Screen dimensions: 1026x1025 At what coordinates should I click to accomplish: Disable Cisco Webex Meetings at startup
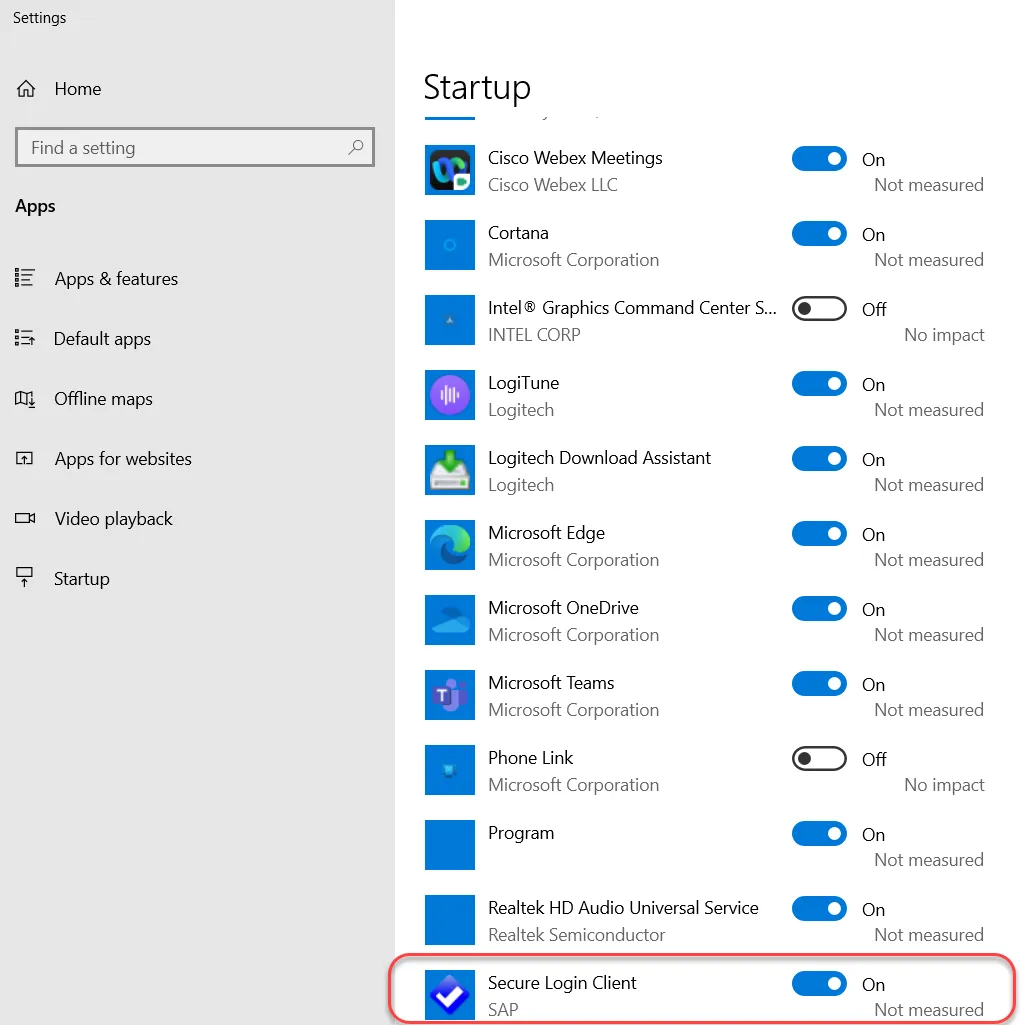[819, 159]
